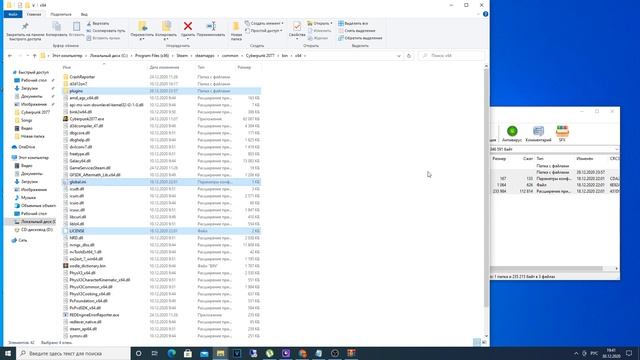Click the file list vertical scrollbar

pos(486,188)
